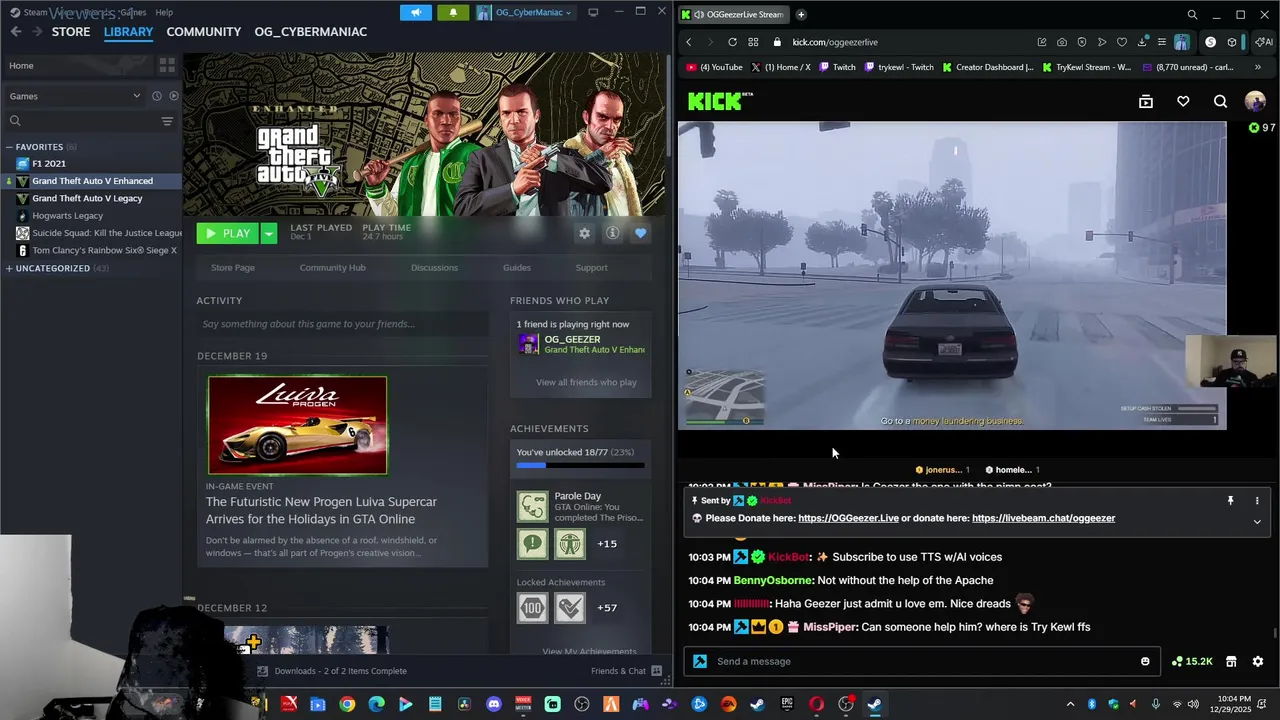1280x720 pixels.
Task: Toggle show ready-to-play games icon
Action: pos(174,96)
